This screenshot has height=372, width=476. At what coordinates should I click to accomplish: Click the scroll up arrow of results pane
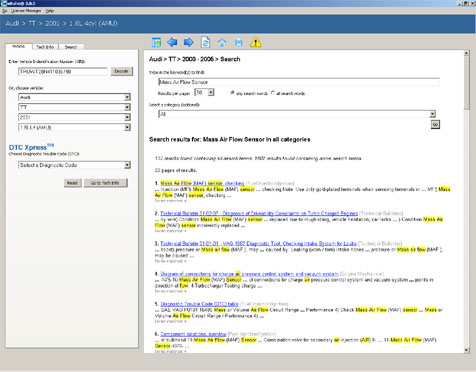coord(466,53)
